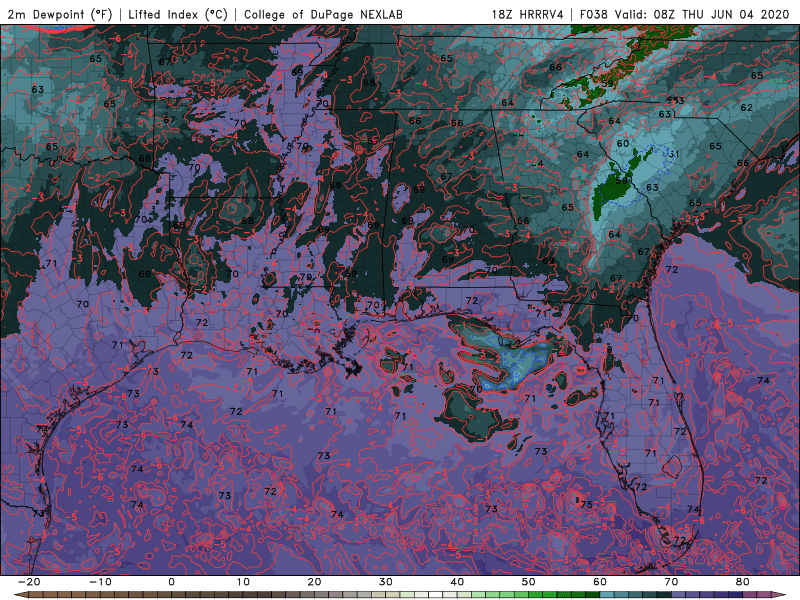
Task: Click the 'Lifted Index (°C)' header label
Action: pyautogui.click(x=178, y=14)
